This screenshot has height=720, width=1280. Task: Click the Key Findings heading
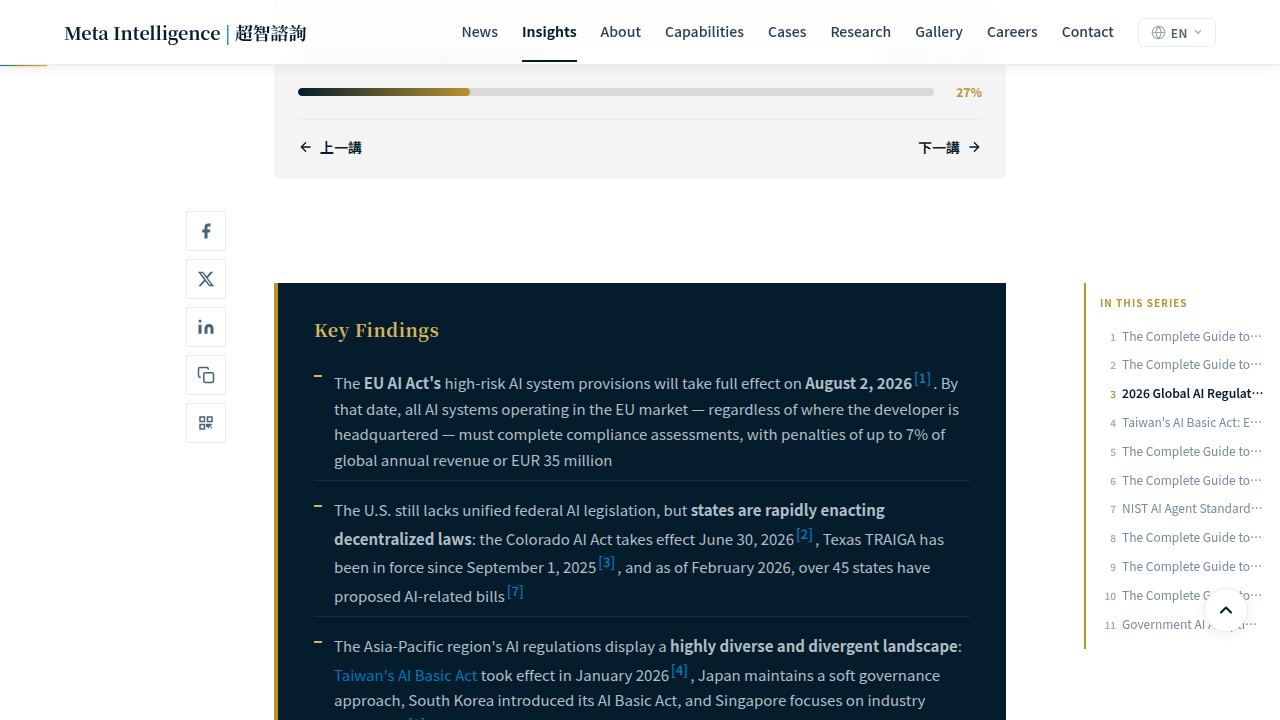coord(376,330)
